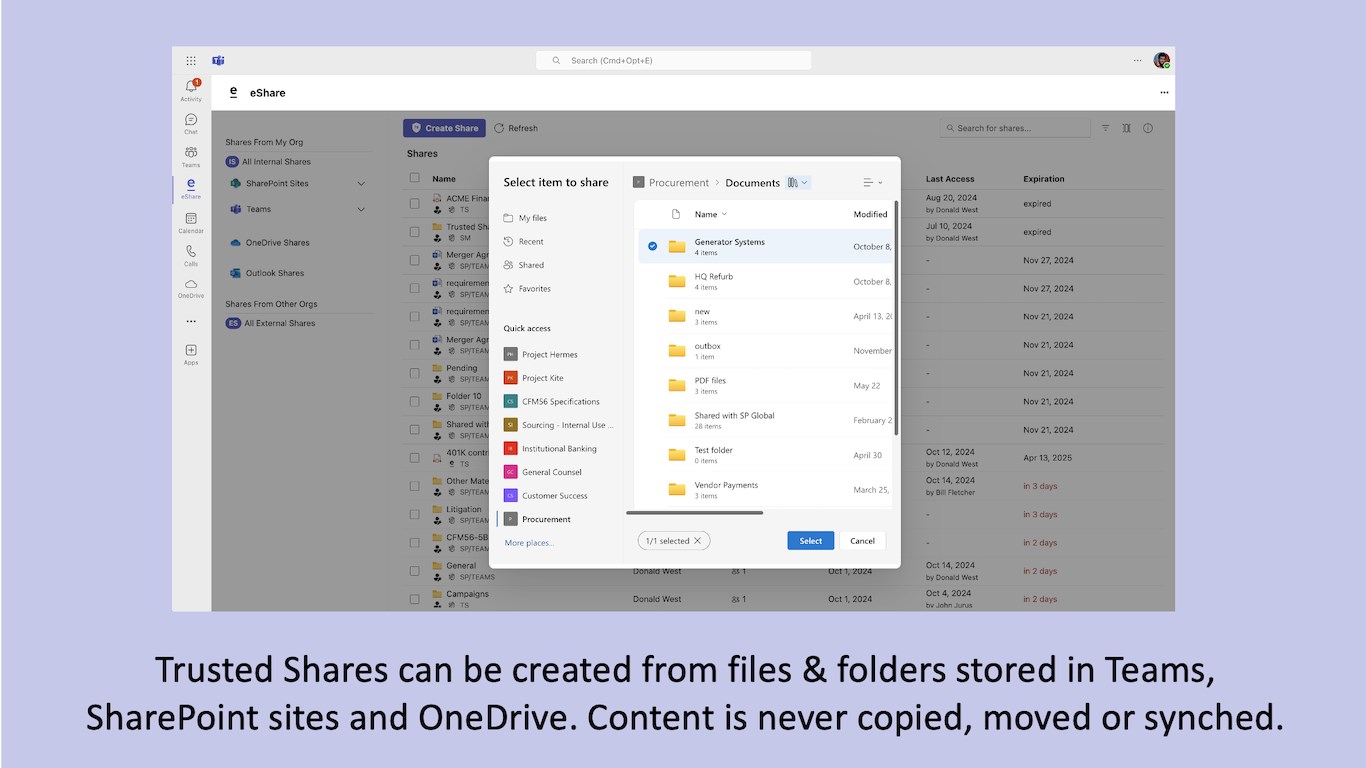
Task: Check the Litigation share row checkbox
Action: [x=414, y=514]
